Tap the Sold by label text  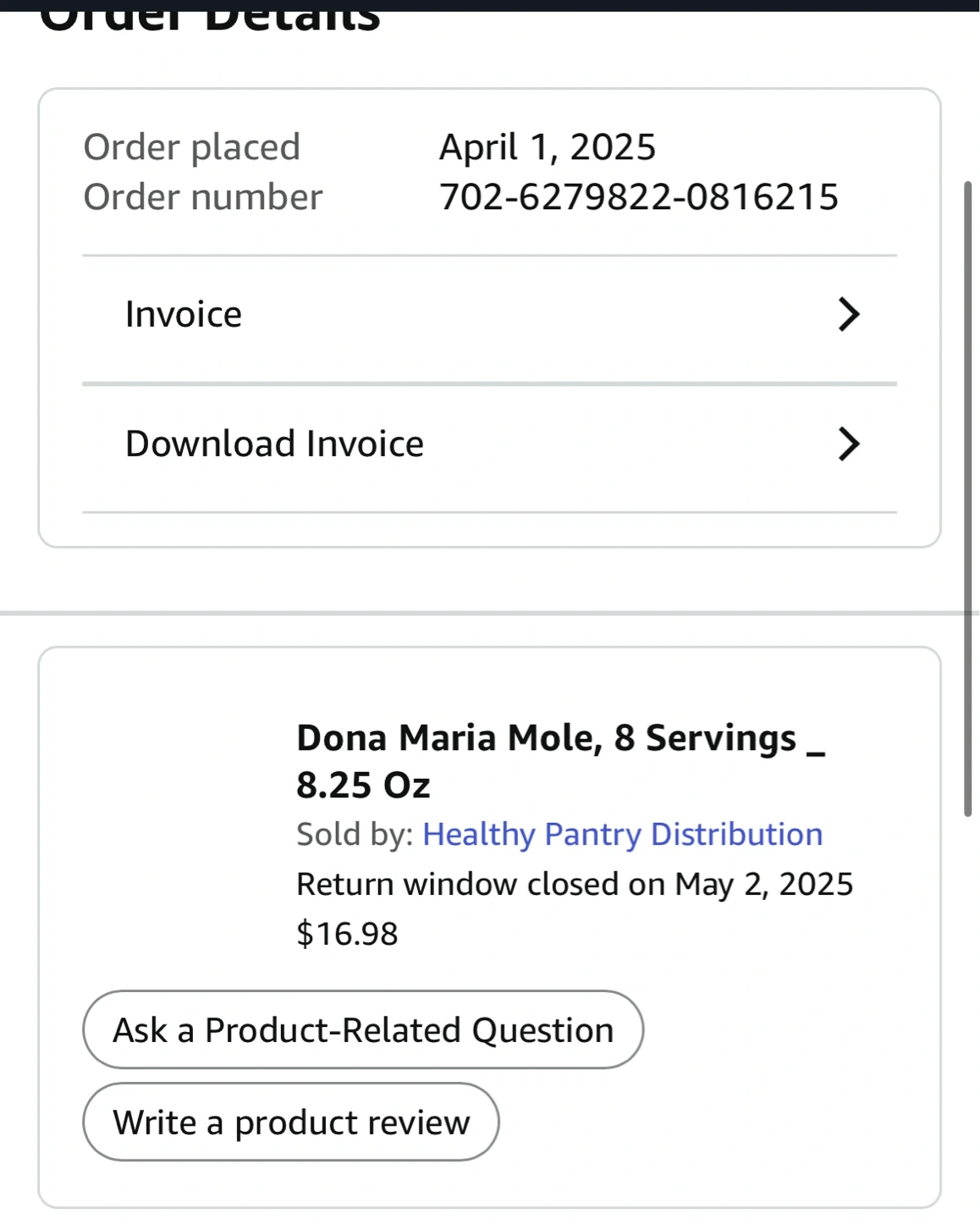(355, 835)
